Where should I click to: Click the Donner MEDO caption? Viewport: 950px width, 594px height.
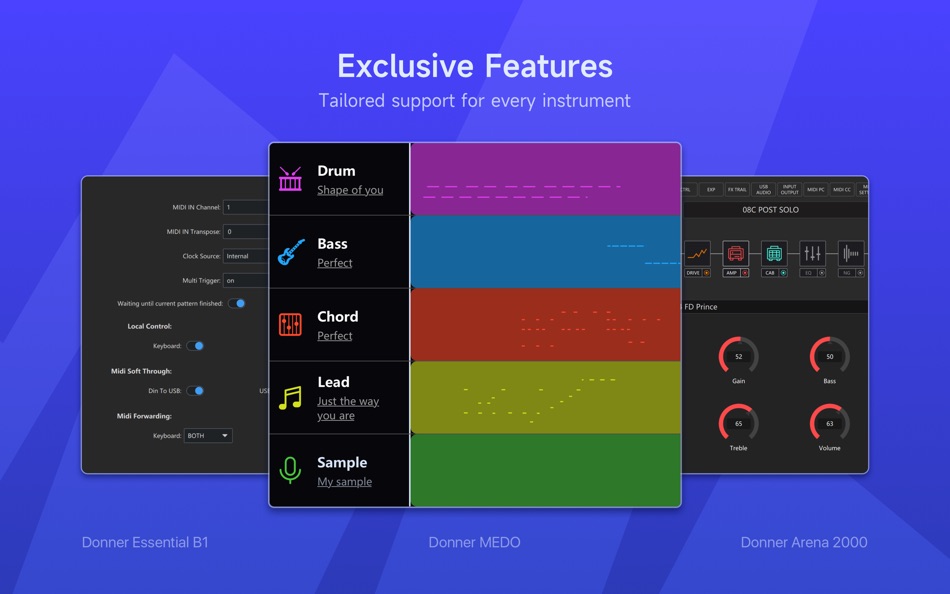[x=474, y=542]
